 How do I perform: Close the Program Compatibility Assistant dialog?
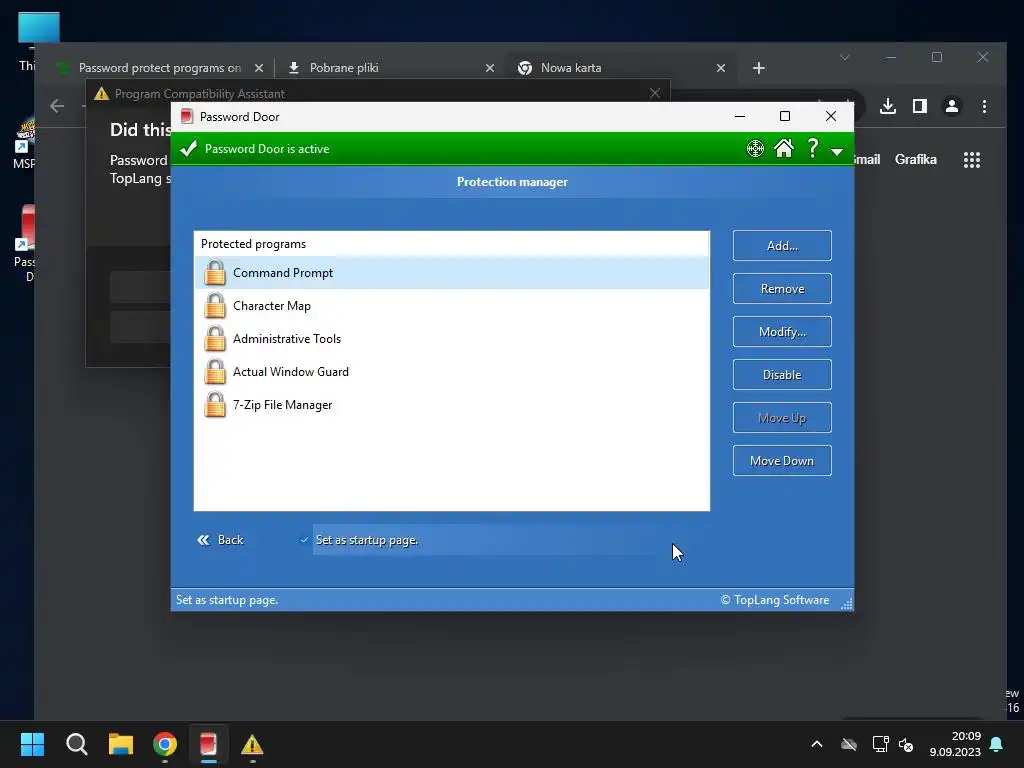tap(655, 93)
